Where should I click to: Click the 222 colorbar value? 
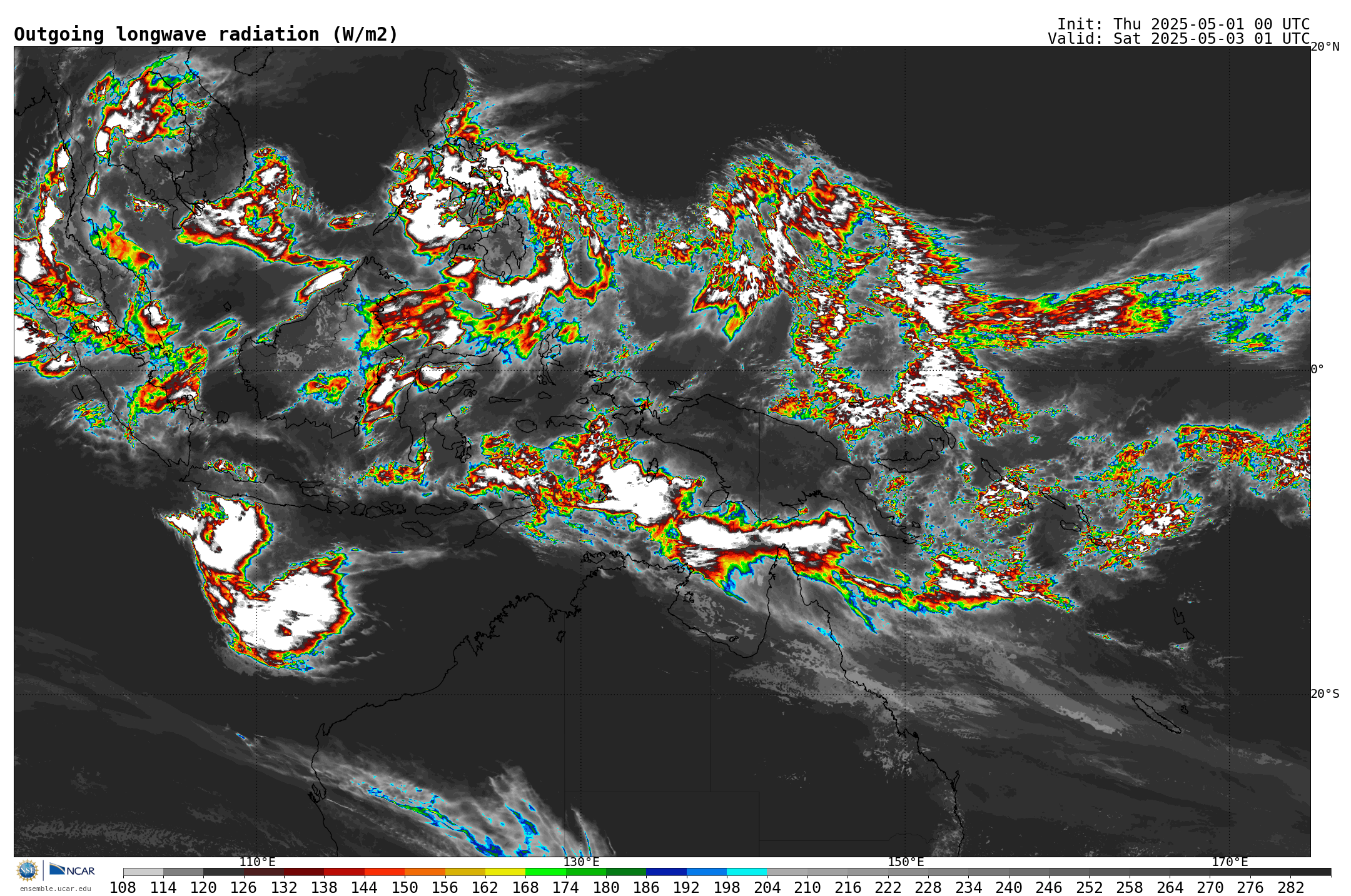(888, 887)
